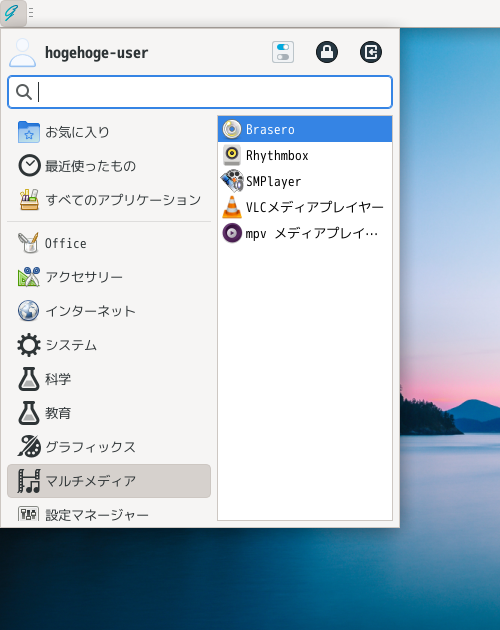Image resolution: width=500 pixels, height=630 pixels.
Task: Focus the application search field
Action: tap(200, 92)
